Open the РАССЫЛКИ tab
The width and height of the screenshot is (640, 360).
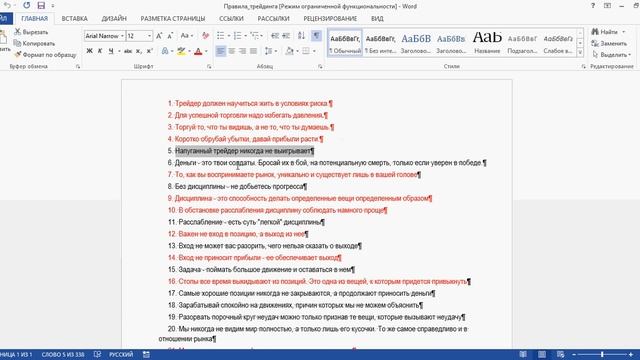273,18
